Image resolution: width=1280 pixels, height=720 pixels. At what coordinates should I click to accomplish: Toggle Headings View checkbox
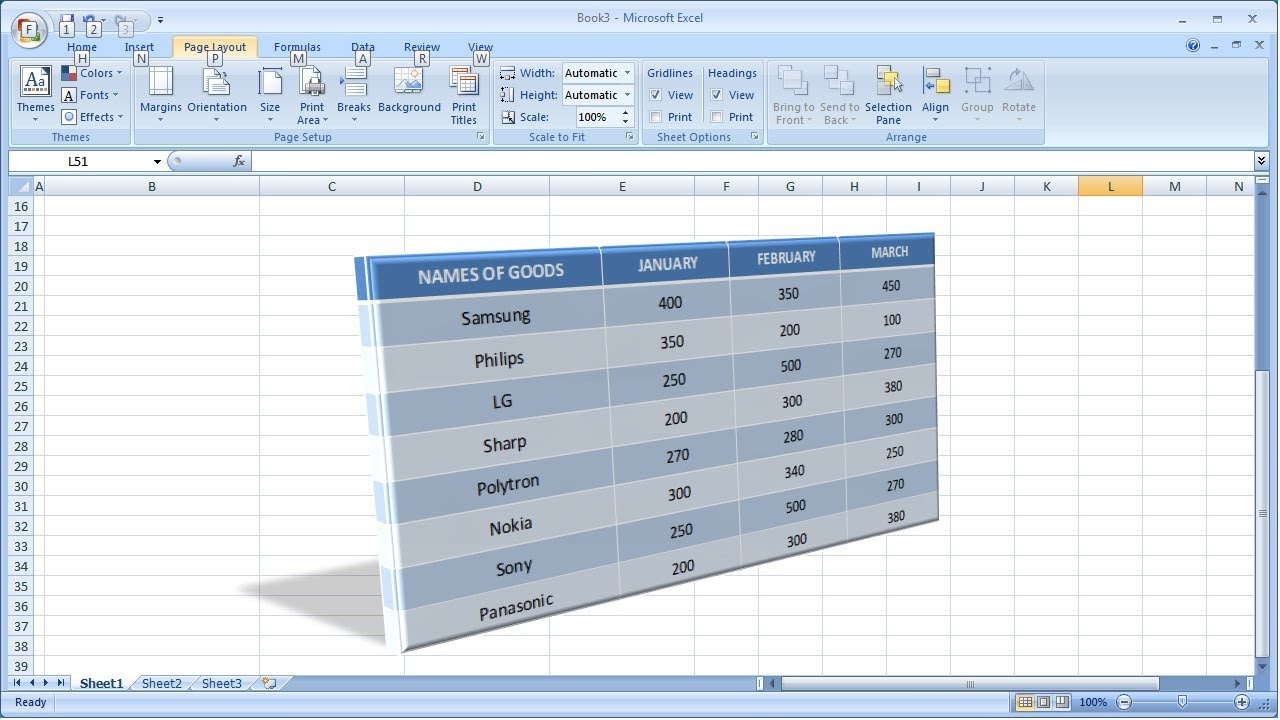pyautogui.click(x=717, y=95)
